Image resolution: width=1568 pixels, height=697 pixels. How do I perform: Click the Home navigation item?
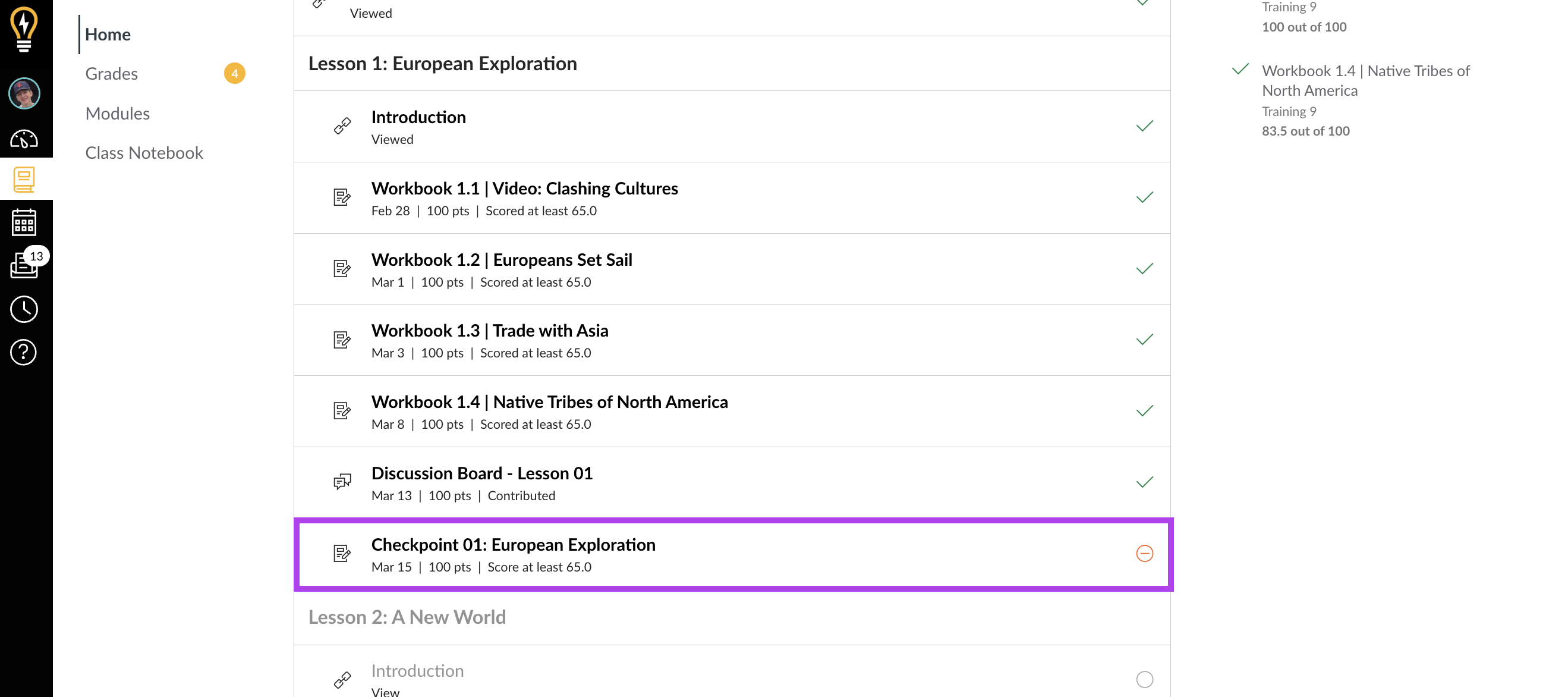(x=108, y=33)
